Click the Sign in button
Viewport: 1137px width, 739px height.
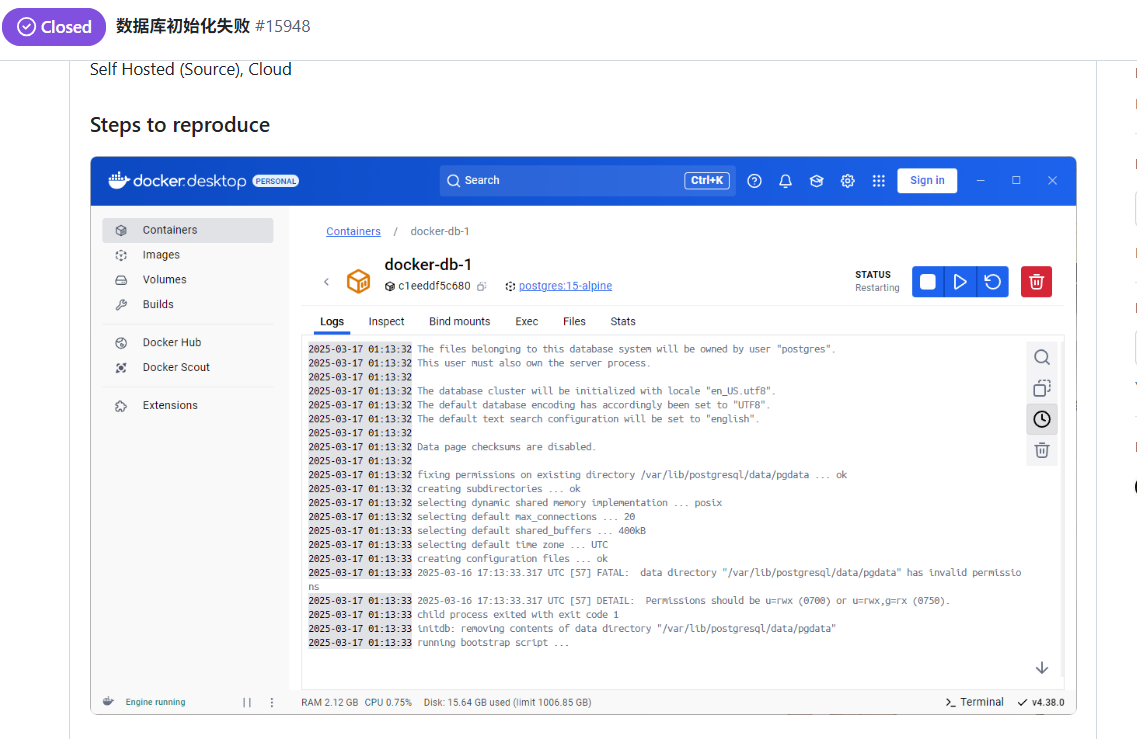click(927, 181)
